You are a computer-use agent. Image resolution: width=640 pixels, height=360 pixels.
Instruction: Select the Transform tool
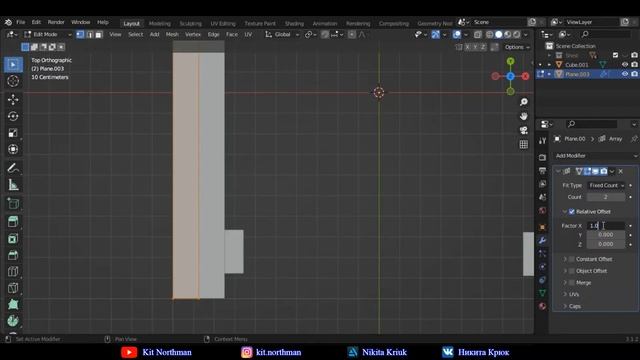coord(13,149)
